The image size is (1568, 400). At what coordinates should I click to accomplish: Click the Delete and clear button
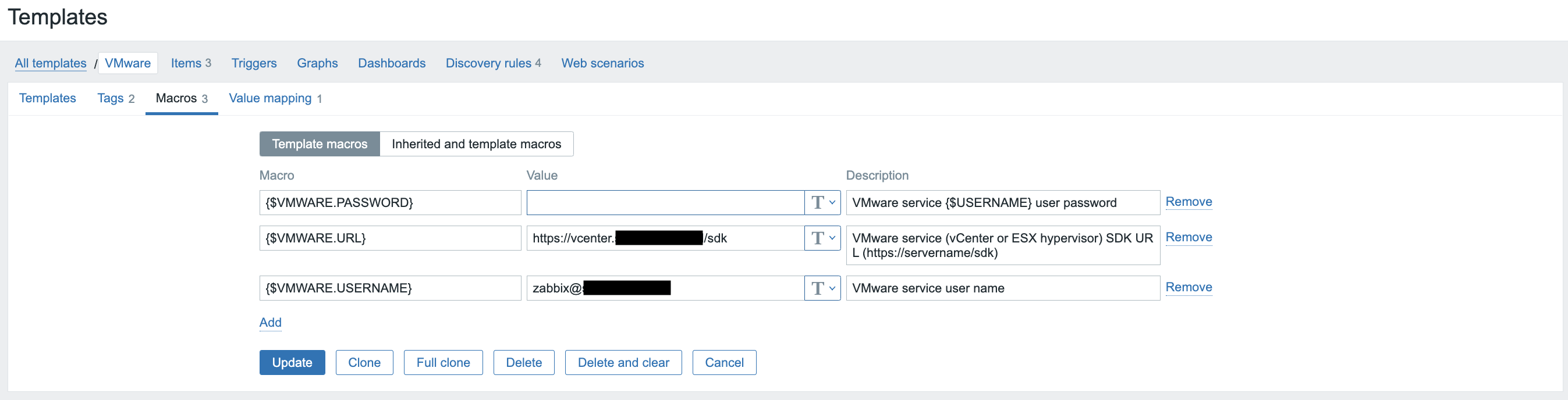click(623, 362)
